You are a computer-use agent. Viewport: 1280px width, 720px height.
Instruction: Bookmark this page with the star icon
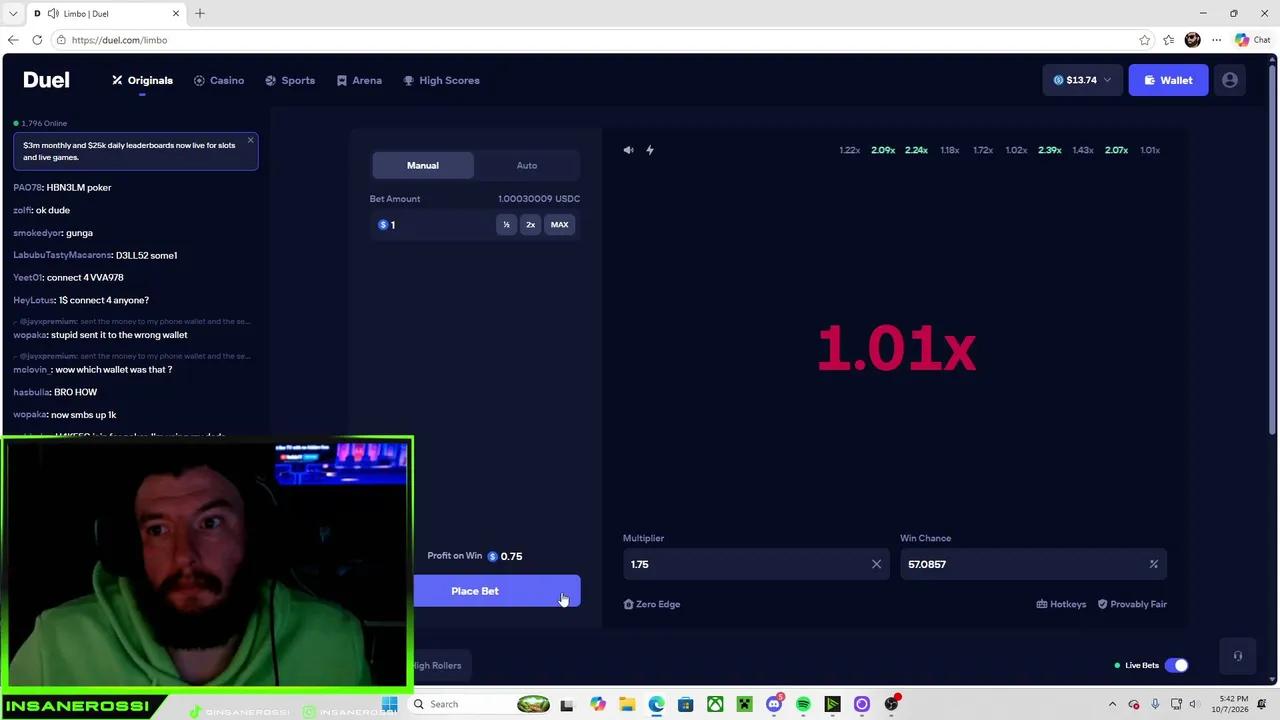[x=1145, y=40]
